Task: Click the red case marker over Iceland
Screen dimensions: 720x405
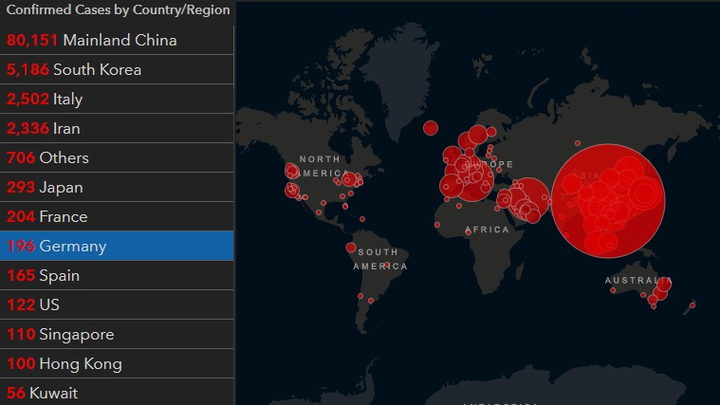Action: (x=431, y=127)
